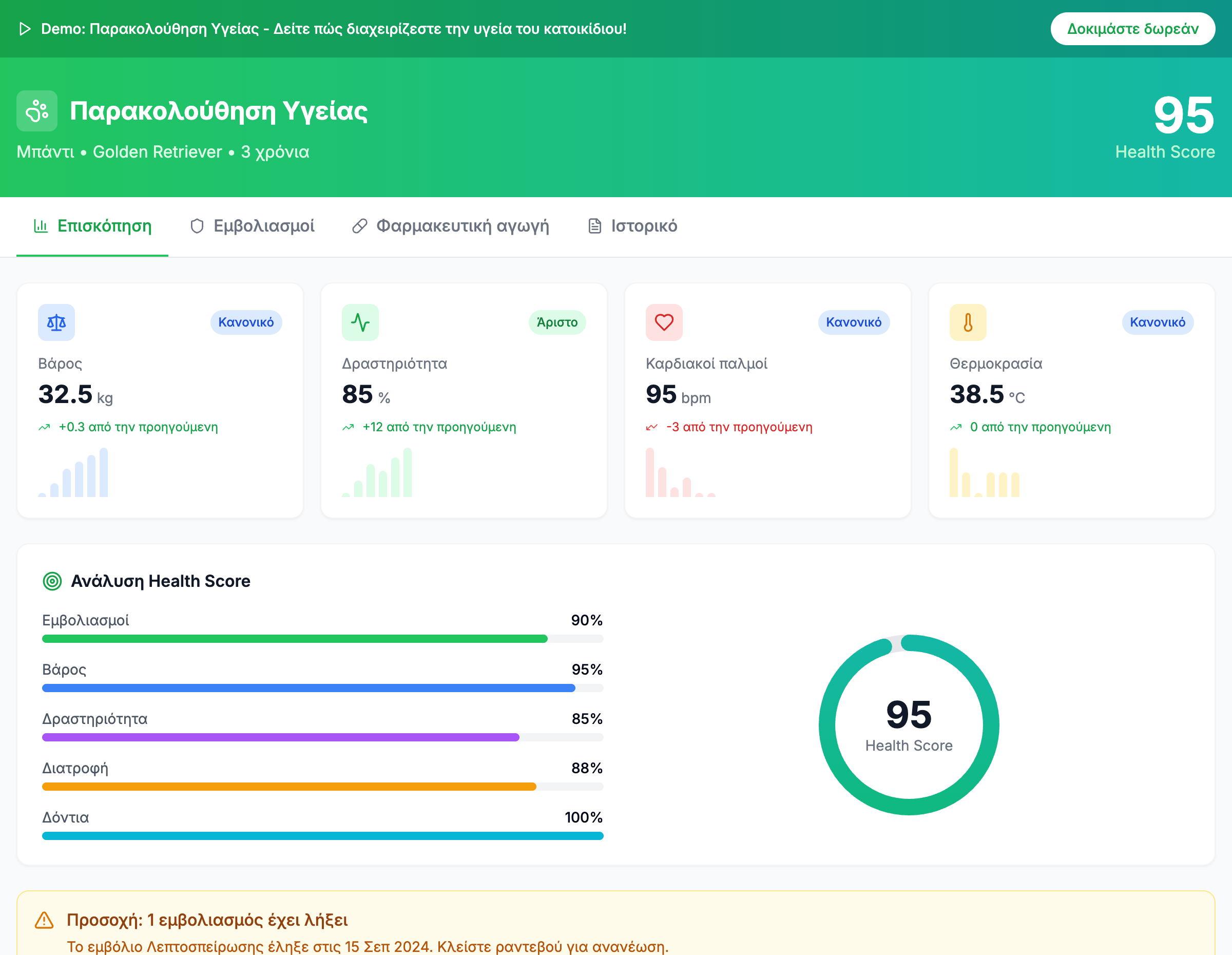Click the Ανάλυση Health Score heading
This screenshot has height=955, width=1232.
161,581
